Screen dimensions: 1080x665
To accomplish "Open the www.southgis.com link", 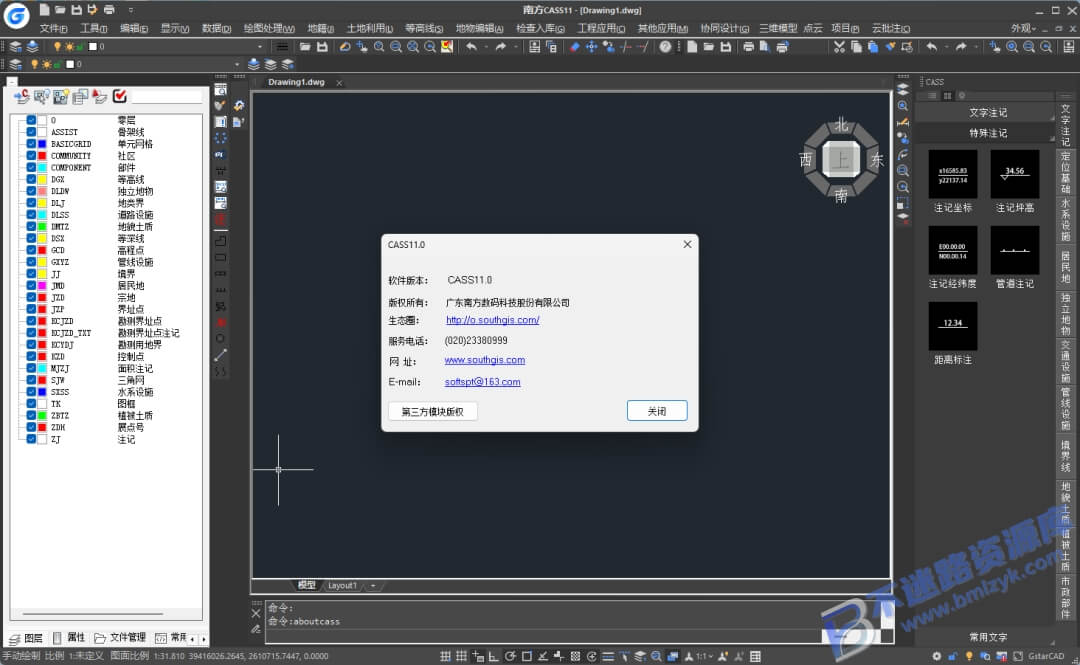I will 484,360.
